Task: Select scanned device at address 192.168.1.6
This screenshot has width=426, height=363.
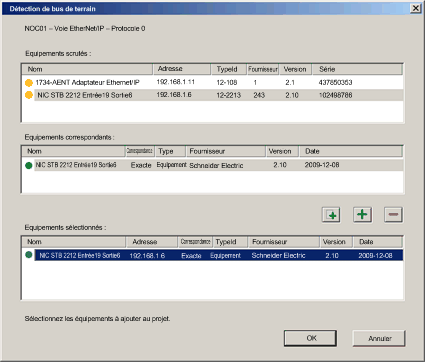Action: tap(212, 95)
